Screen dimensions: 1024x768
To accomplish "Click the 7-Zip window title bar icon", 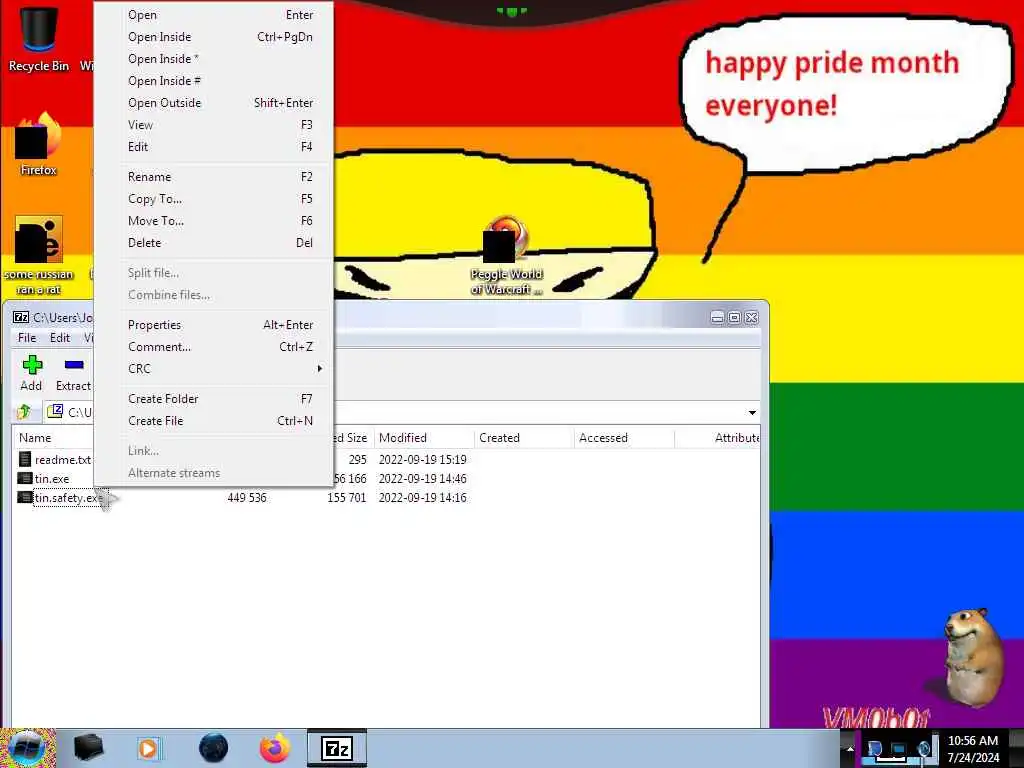I will point(21,317).
